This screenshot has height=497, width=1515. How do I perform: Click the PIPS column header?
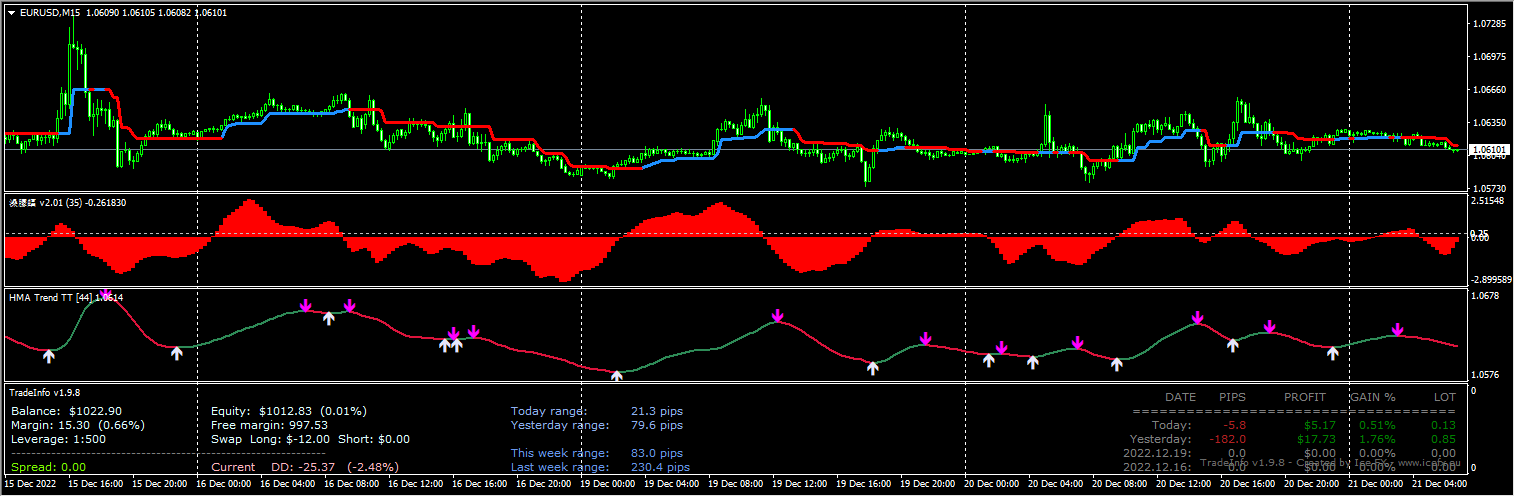[1233, 397]
